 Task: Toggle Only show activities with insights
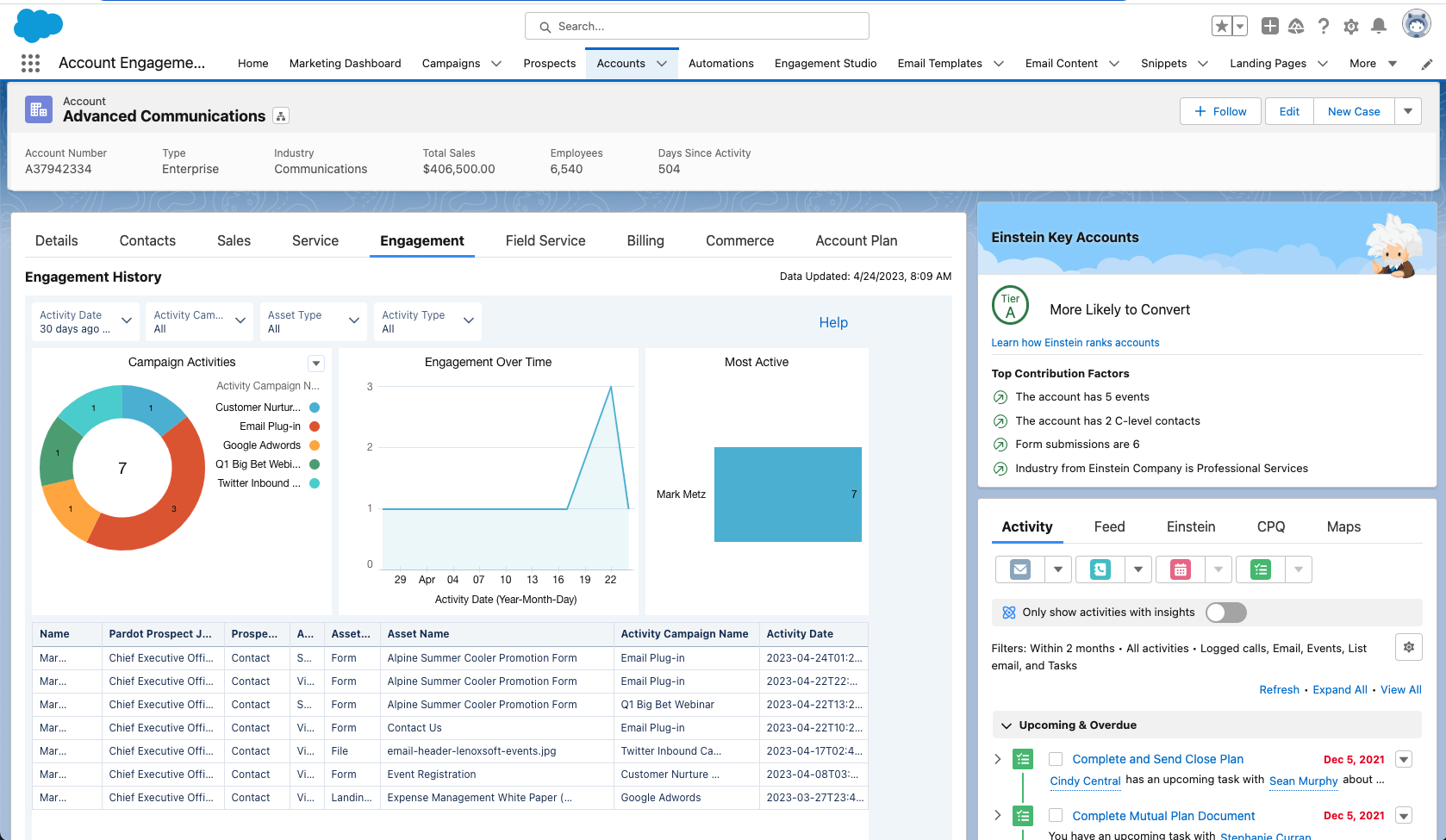1225,613
